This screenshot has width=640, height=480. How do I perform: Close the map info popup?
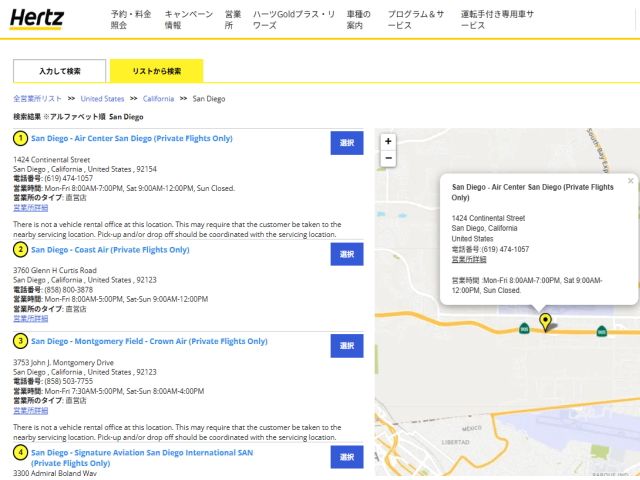pos(630,181)
